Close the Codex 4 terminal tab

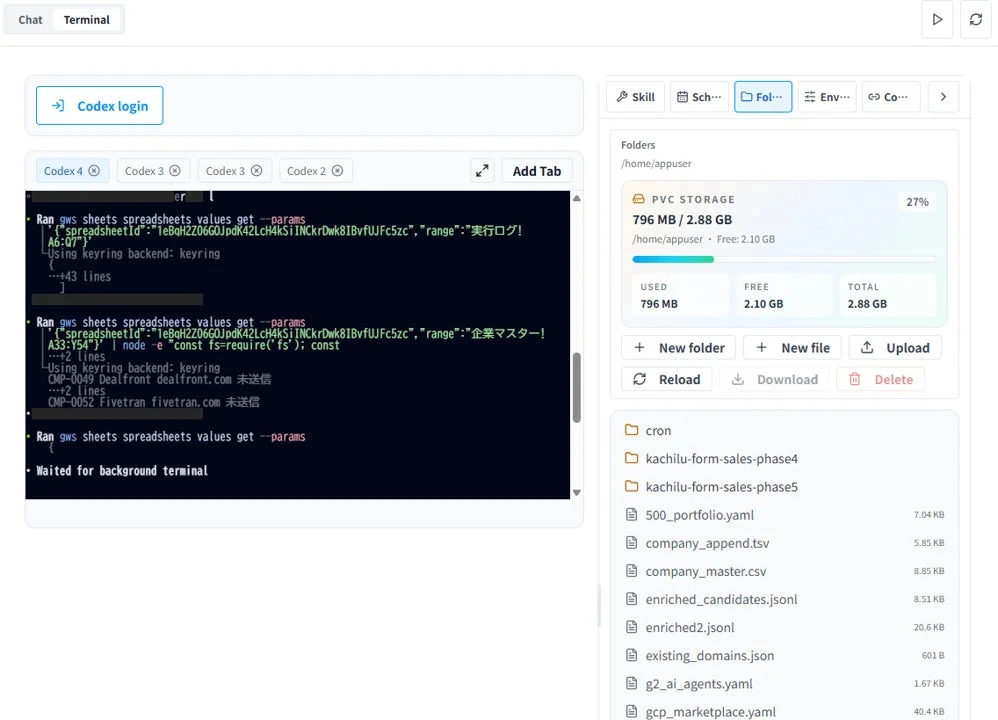coord(93,170)
